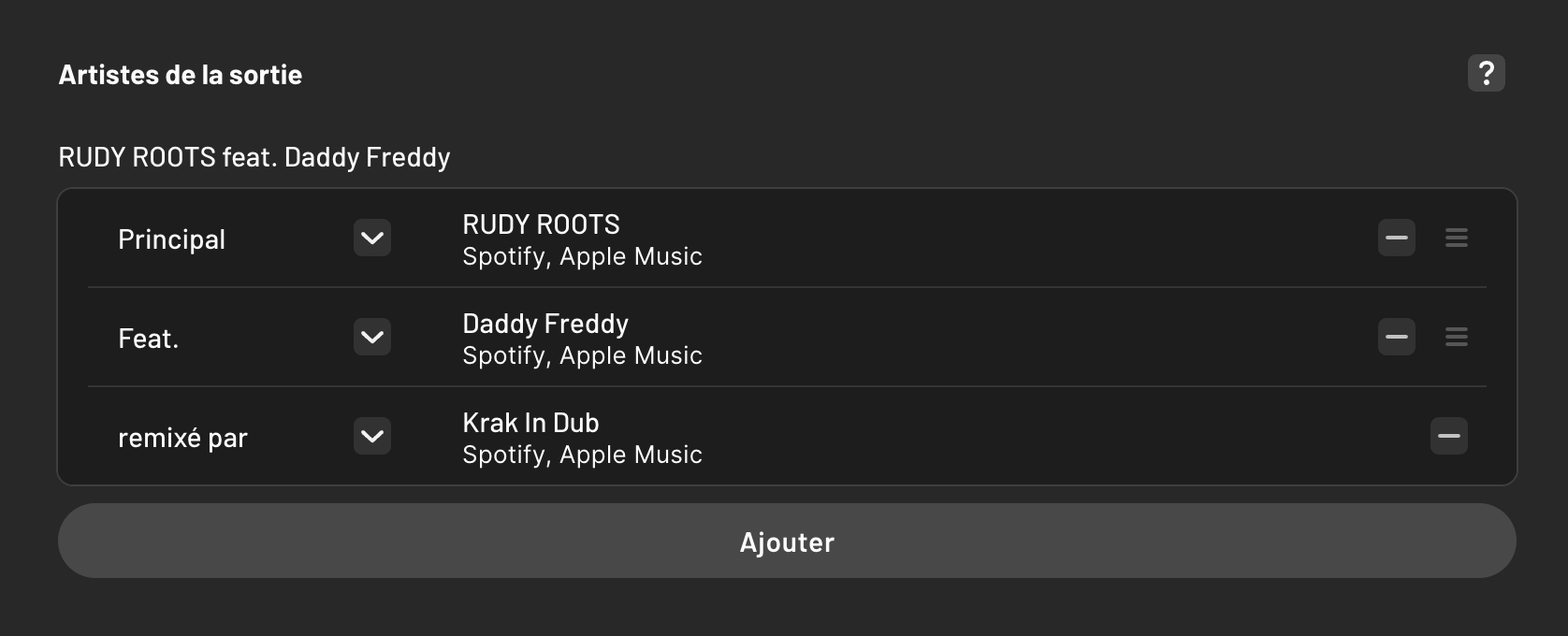Expand the Feat. role dropdown arrow

click(372, 337)
